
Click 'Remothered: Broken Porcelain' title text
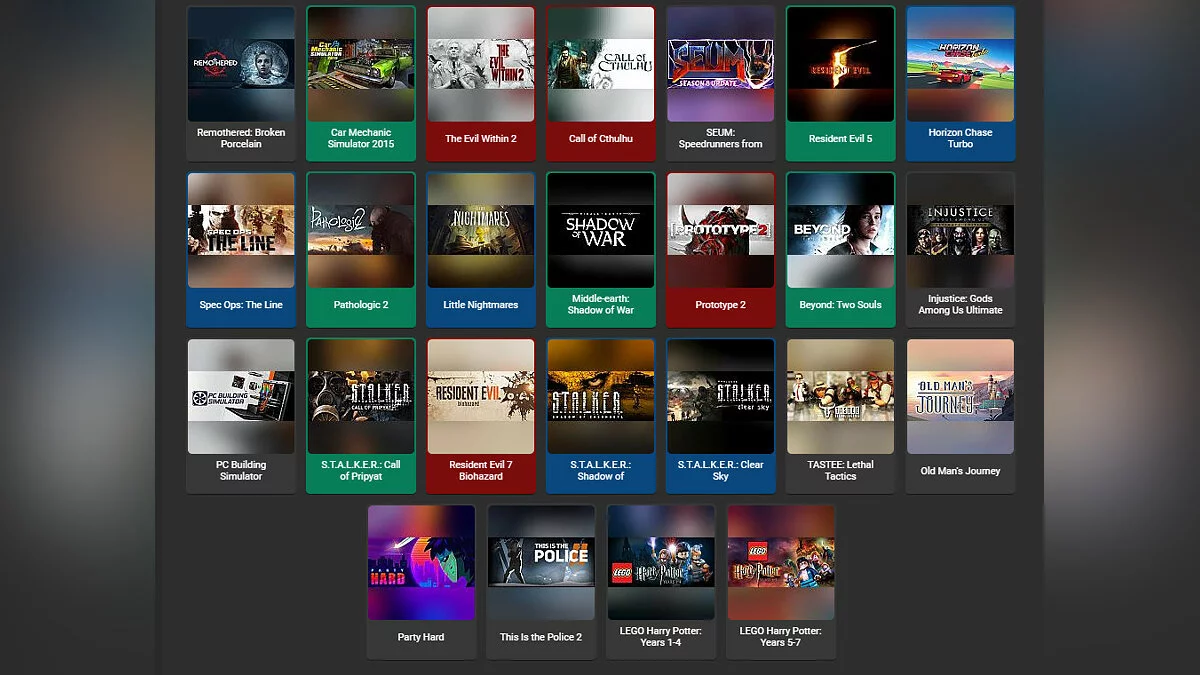pos(241,138)
